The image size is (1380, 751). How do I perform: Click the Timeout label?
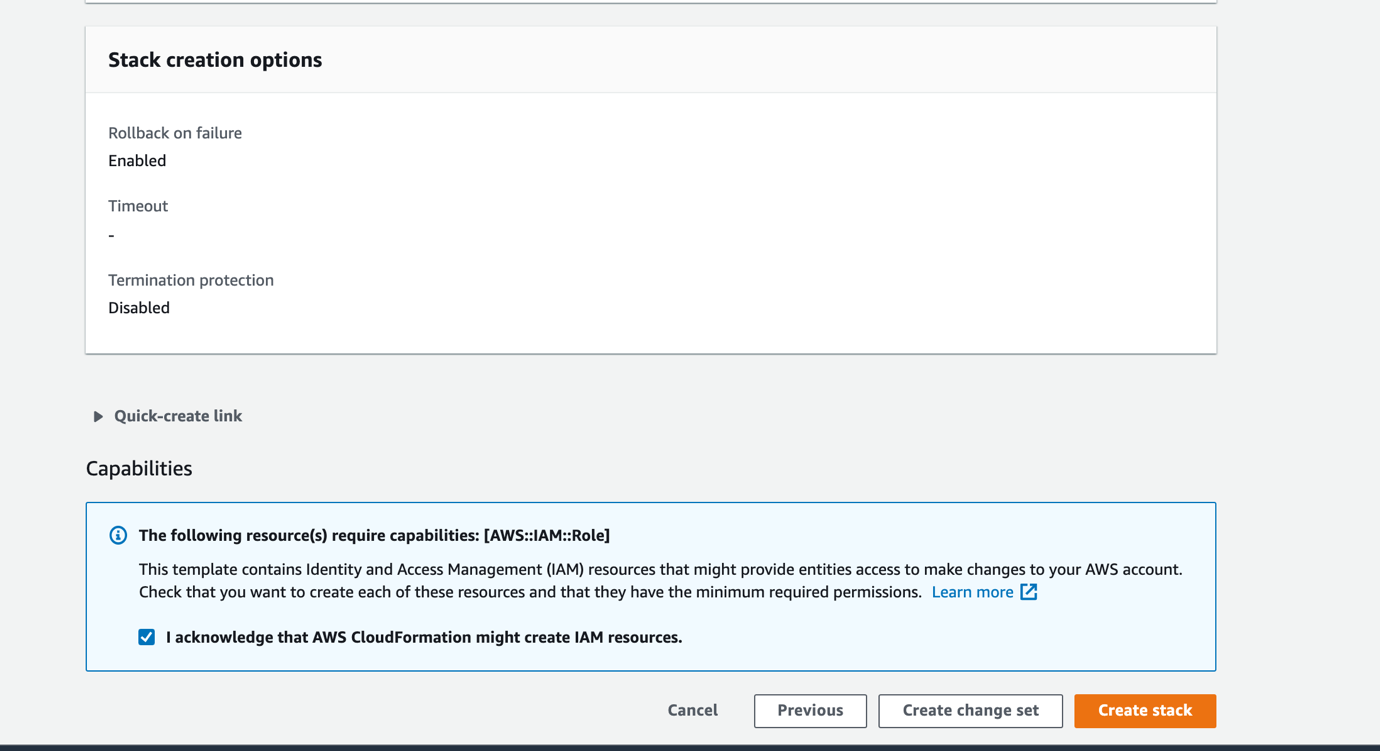[x=138, y=206]
